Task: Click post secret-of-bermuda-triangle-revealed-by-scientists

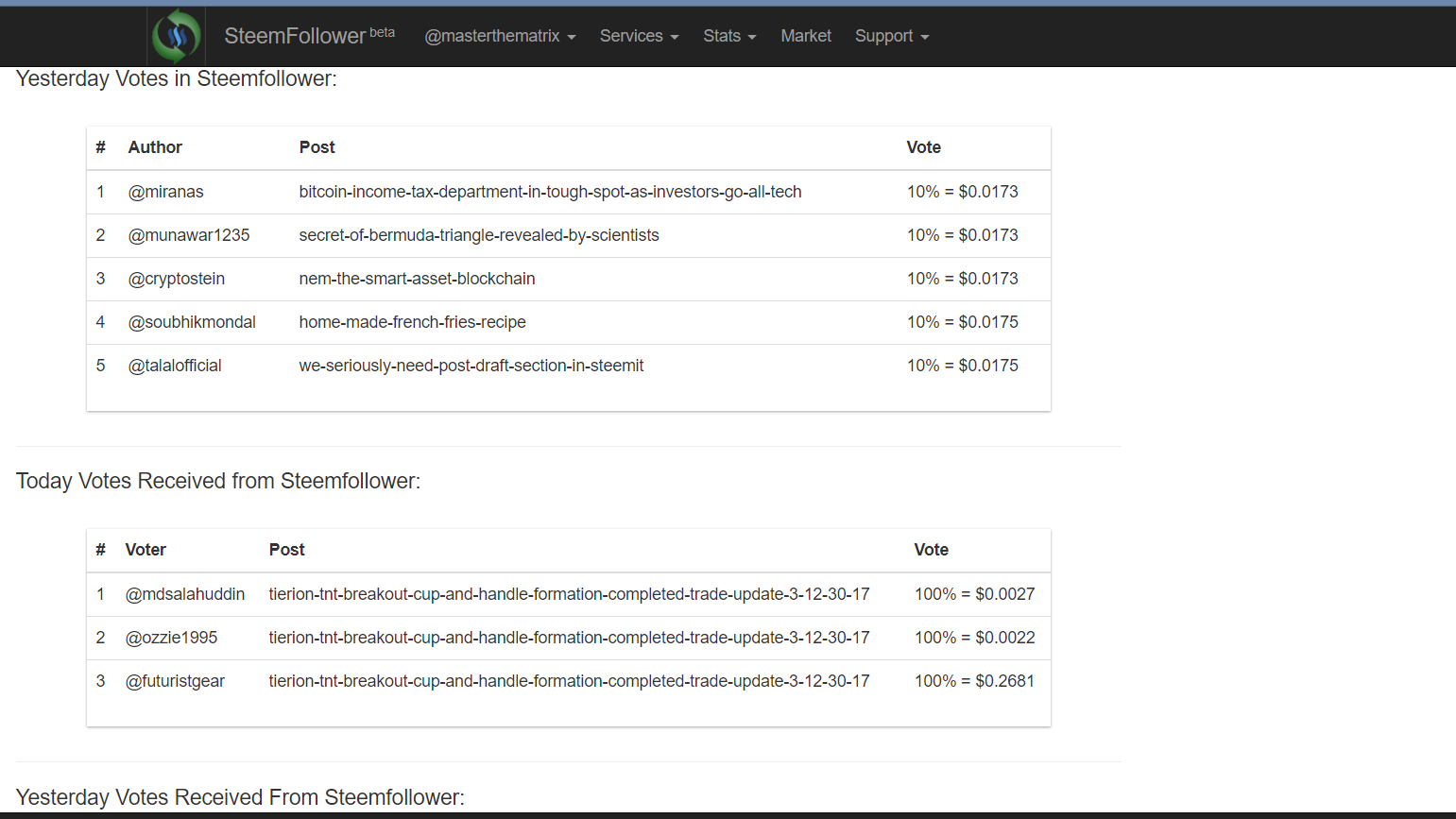Action: coord(479,235)
